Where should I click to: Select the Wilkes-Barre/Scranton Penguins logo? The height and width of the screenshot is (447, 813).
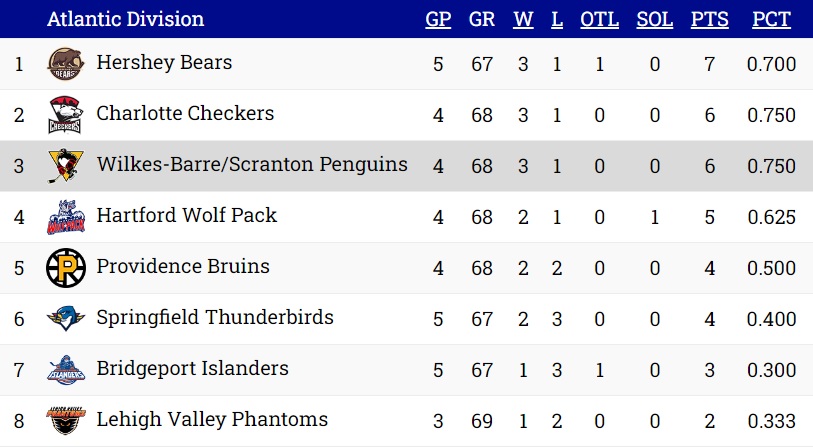coord(65,166)
